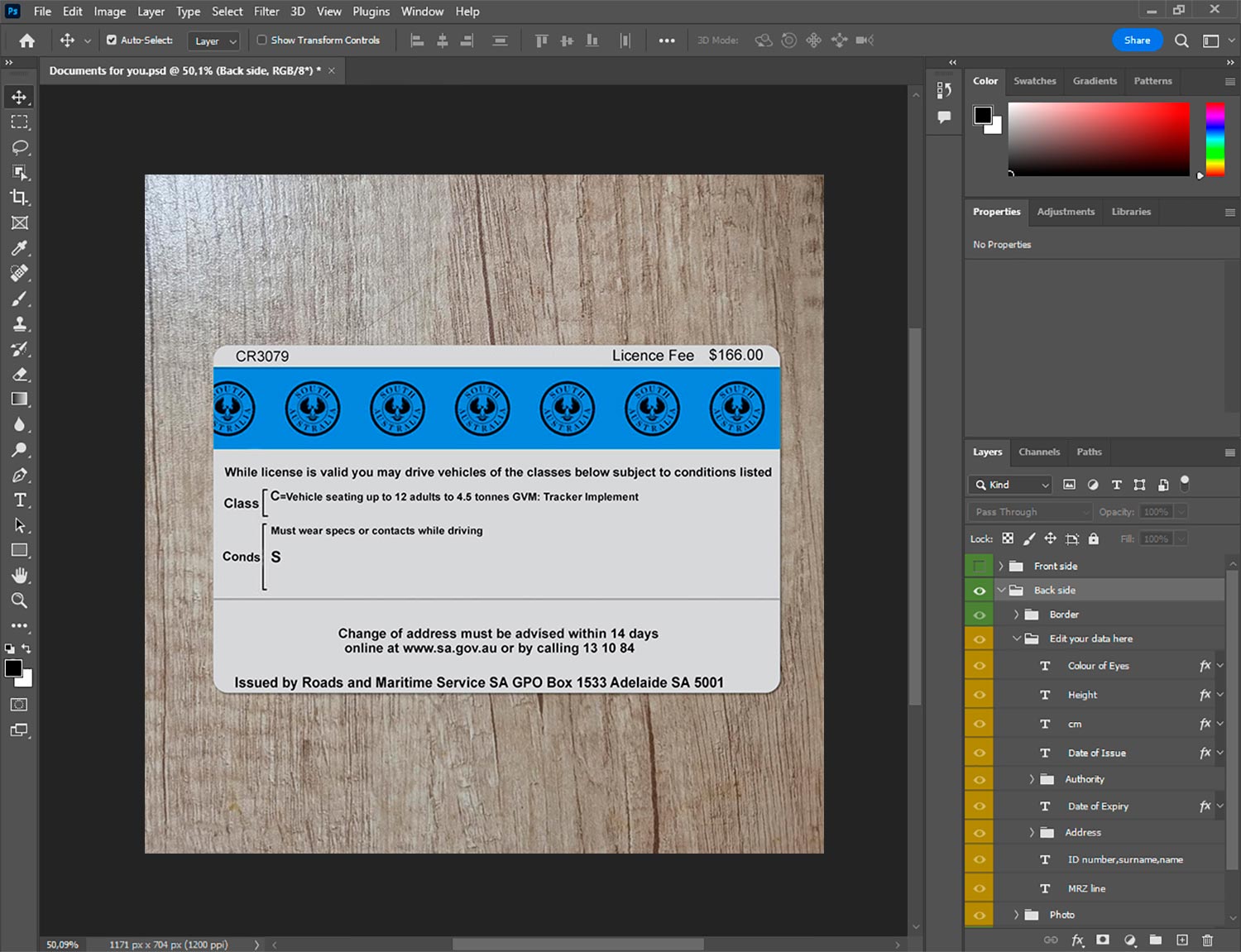Open the Kind filter dropdown in Layers
This screenshot has width=1241, height=952.
tap(1010, 485)
